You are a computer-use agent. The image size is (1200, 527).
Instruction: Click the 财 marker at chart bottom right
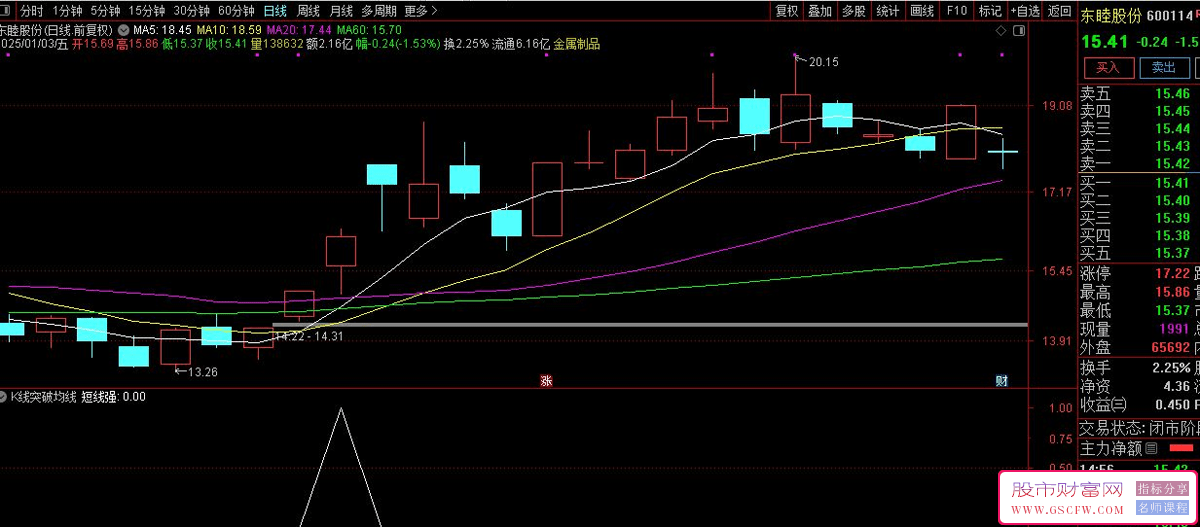1001,380
